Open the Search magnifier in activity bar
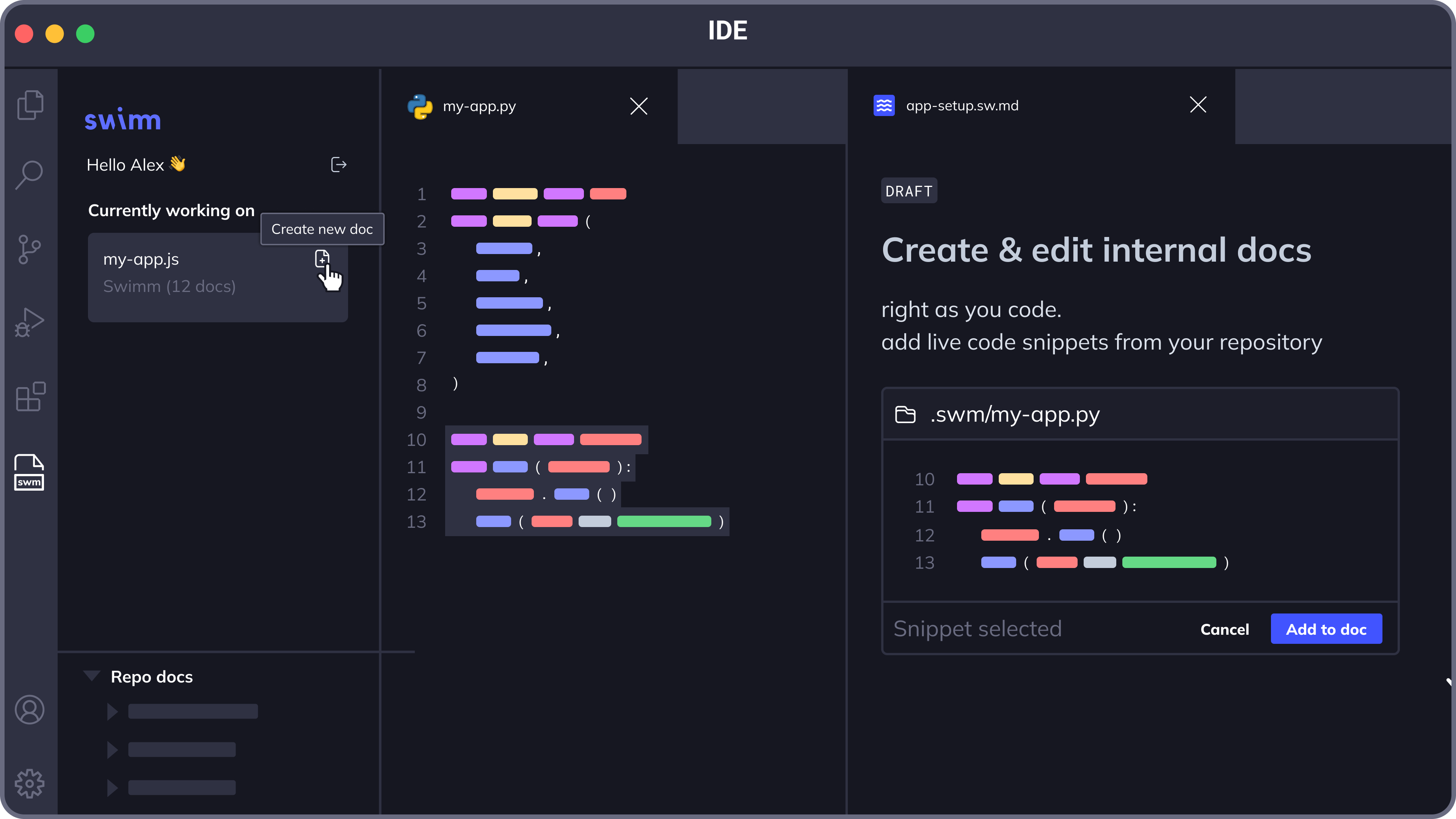This screenshot has width=1456, height=819. coord(30,175)
